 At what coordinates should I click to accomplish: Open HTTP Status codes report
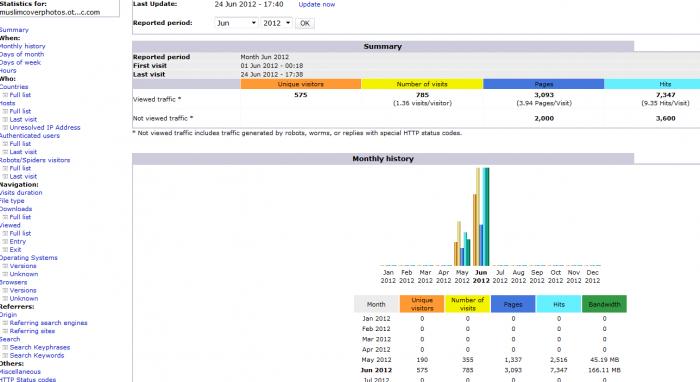click(x=28, y=379)
